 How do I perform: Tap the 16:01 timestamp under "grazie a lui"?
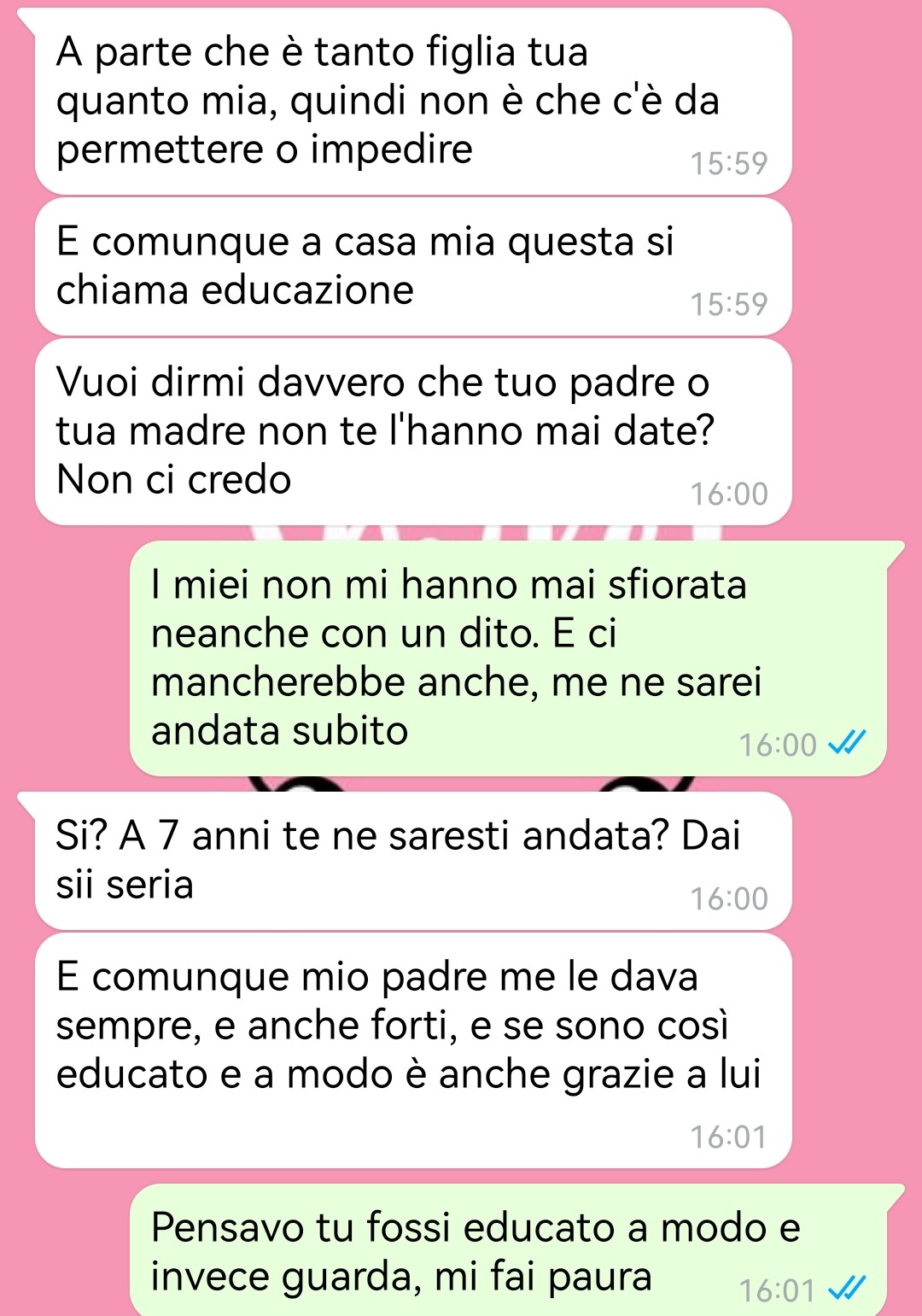tap(729, 1137)
